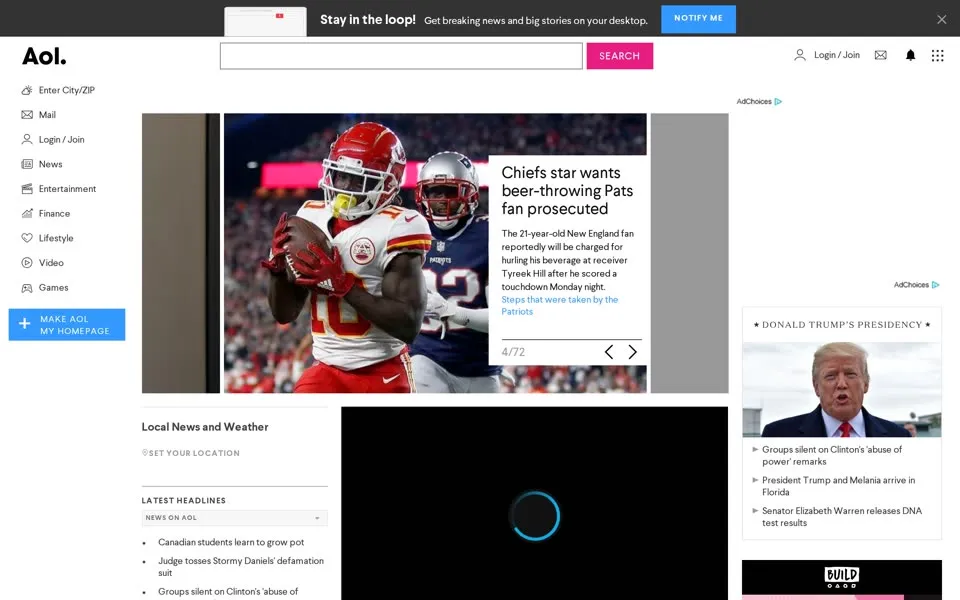Screen dimensions: 960x600
Task: Click Enter City/ZIP in sidebar
Action: click(67, 90)
